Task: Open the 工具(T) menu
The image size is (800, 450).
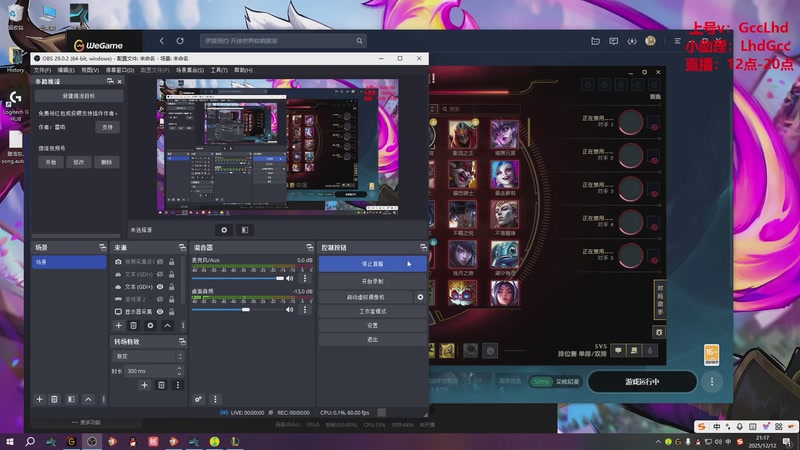Action: pos(219,70)
